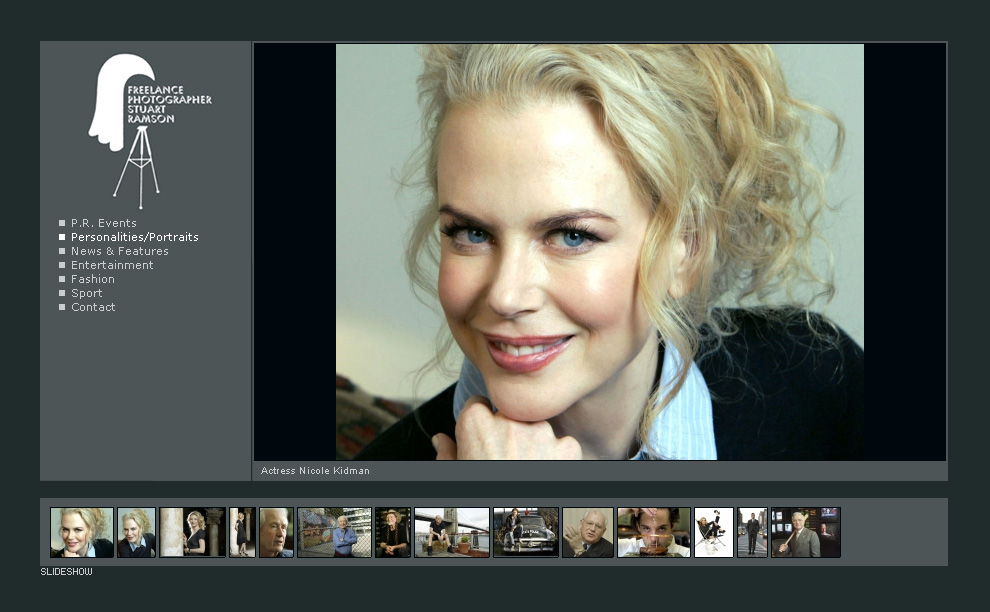Navigate to the Fashion gallery
Screen dimensions: 990x612
92,279
